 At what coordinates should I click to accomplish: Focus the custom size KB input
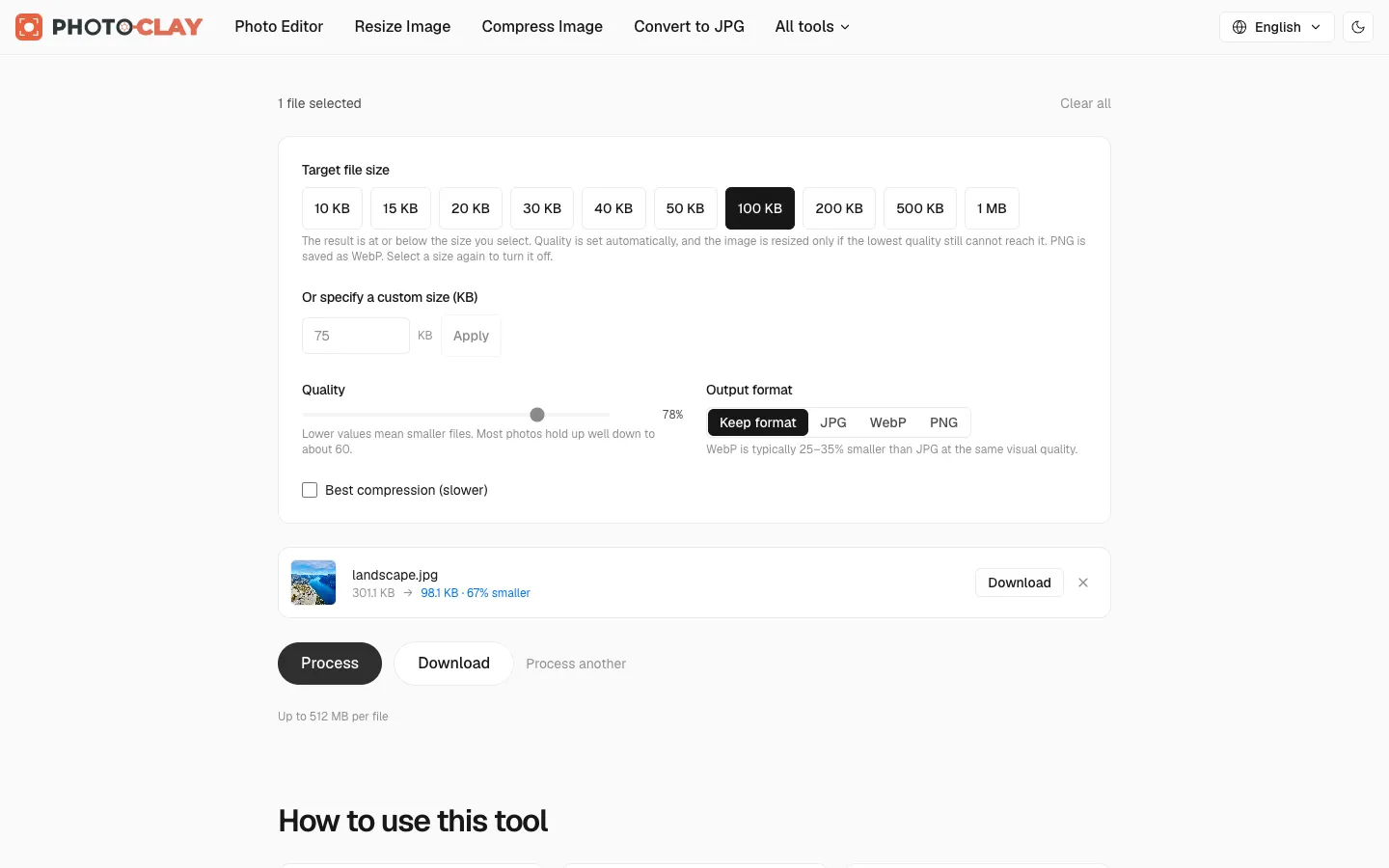pyautogui.click(x=356, y=336)
